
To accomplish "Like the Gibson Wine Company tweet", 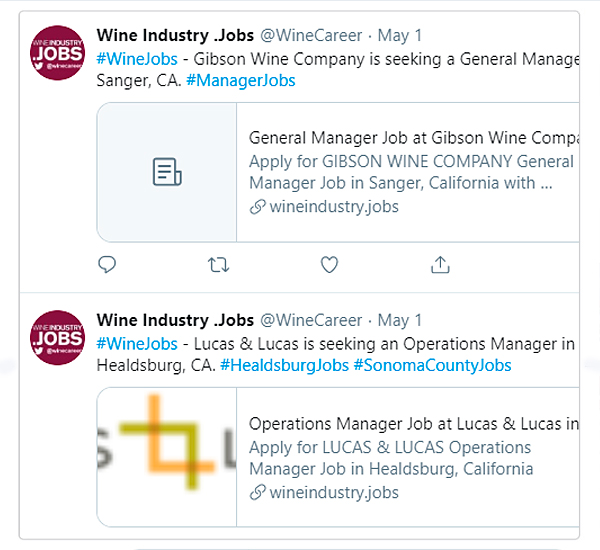I will [x=329, y=265].
